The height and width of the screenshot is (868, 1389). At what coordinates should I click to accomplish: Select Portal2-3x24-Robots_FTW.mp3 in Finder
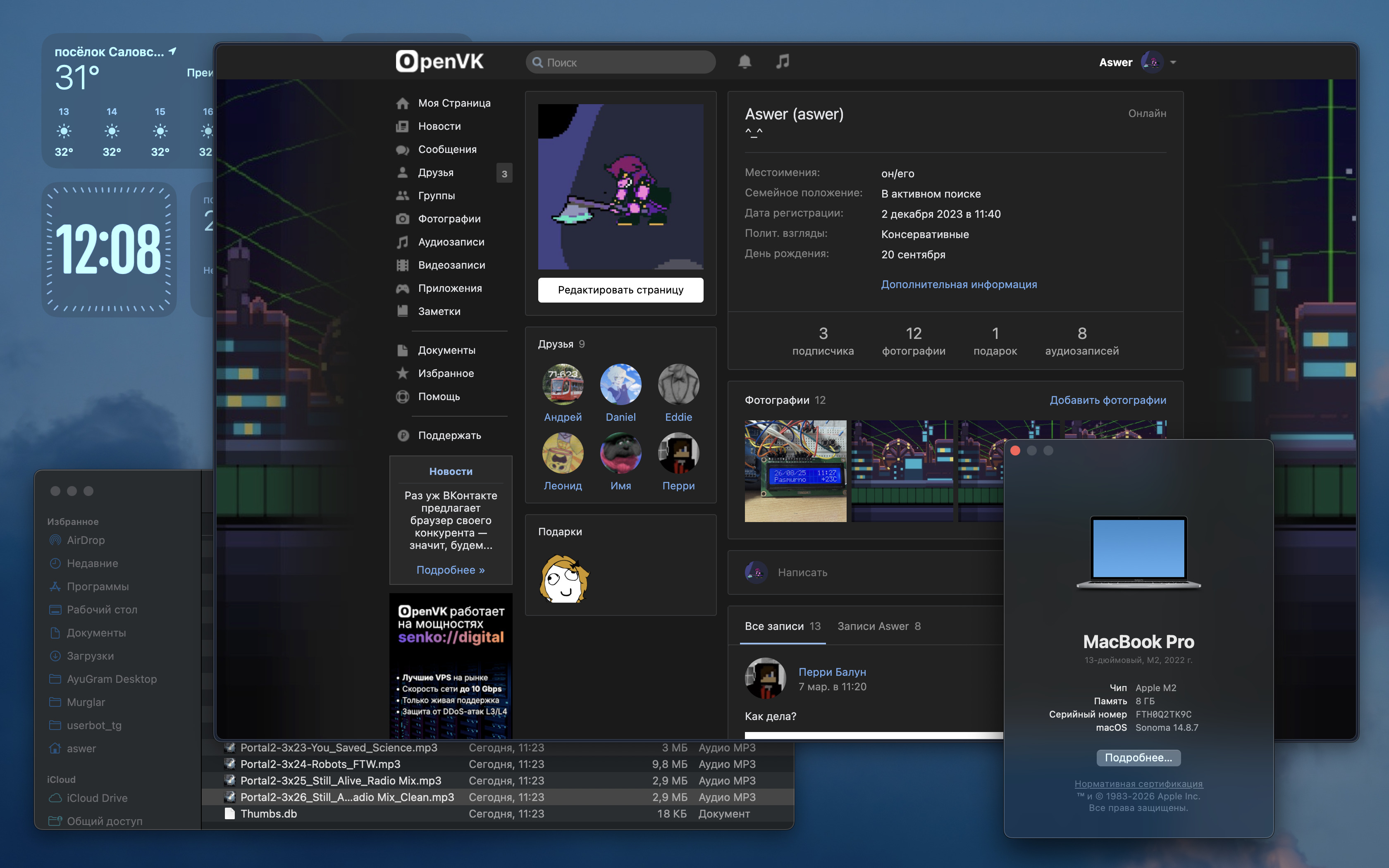498,765
